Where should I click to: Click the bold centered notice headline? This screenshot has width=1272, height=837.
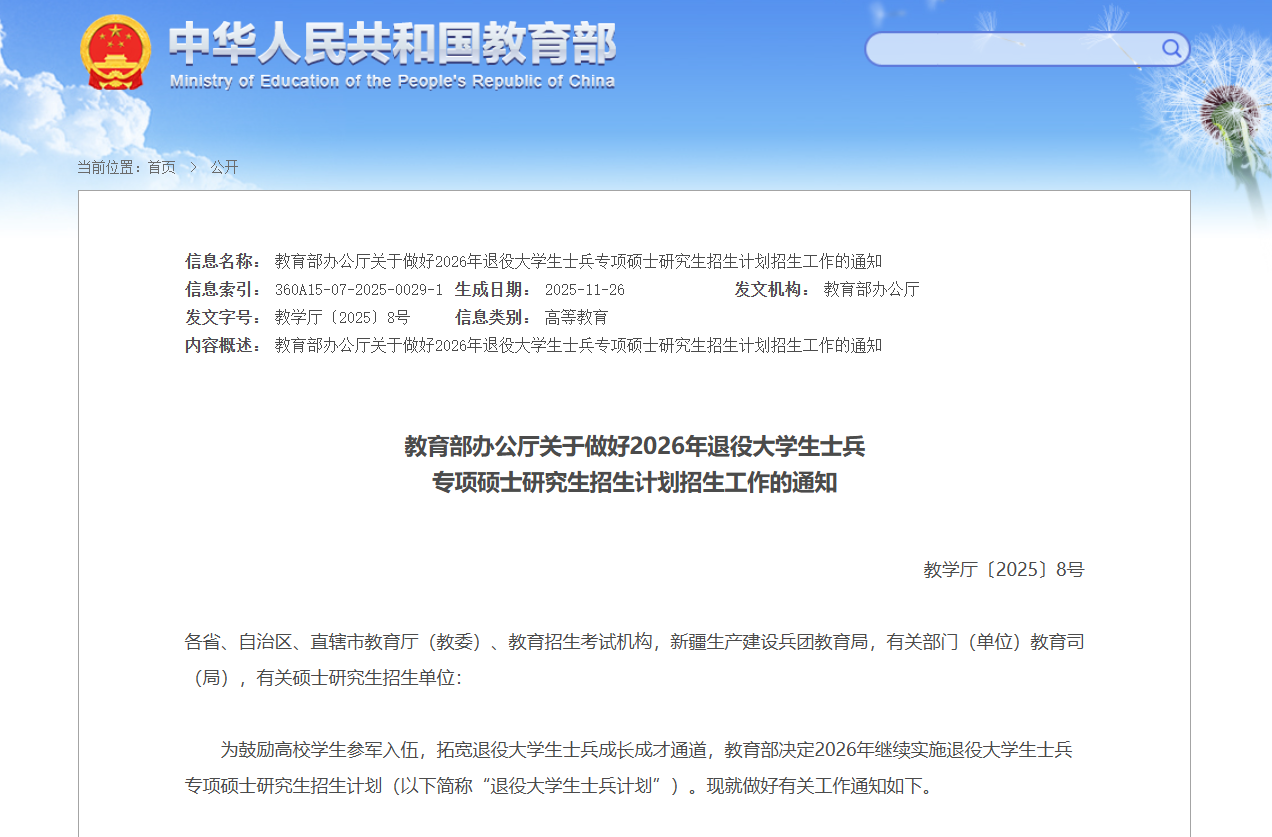634,465
